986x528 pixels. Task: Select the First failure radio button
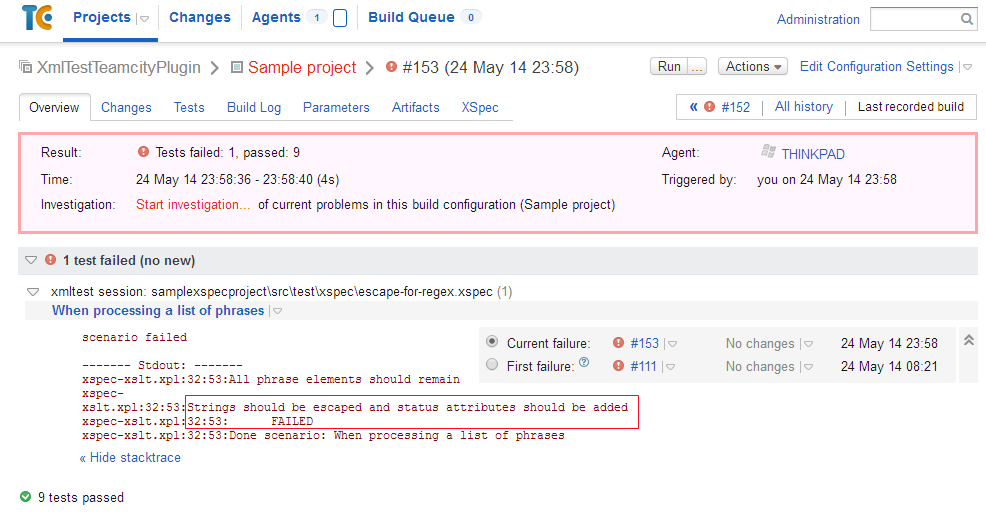click(492, 365)
